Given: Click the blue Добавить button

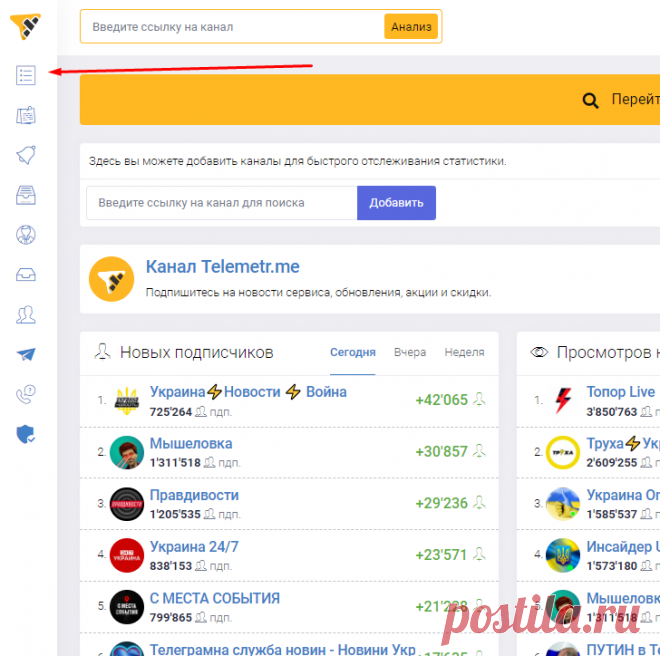Looking at the screenshot, I should coord(396,203).
